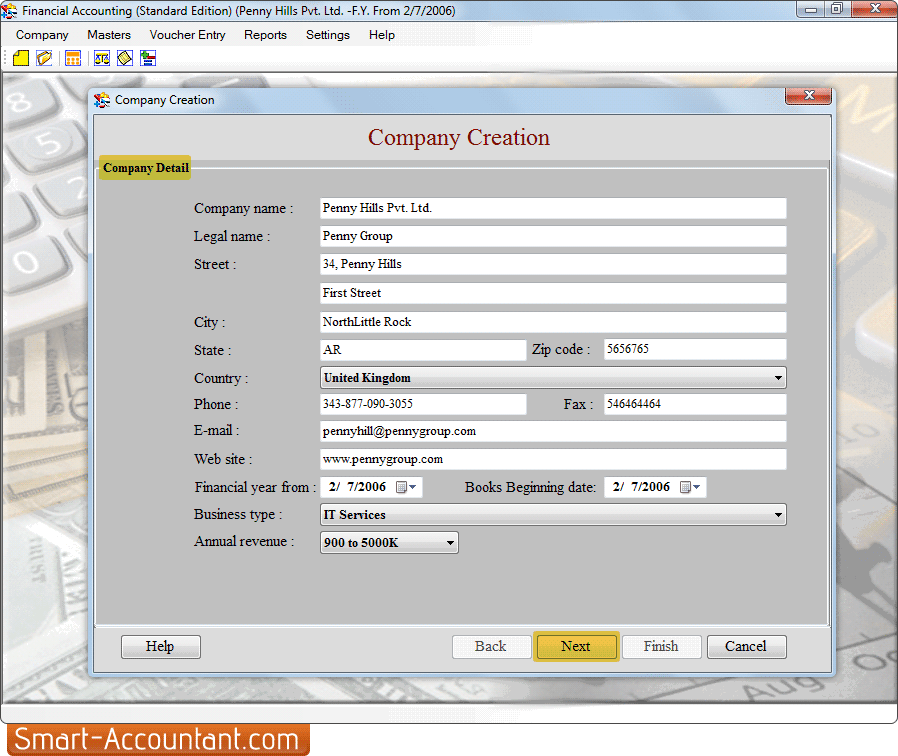The width and height of the screenshot is (898, 756).
Task: Click the Fax input field
Action: [695, 404]
